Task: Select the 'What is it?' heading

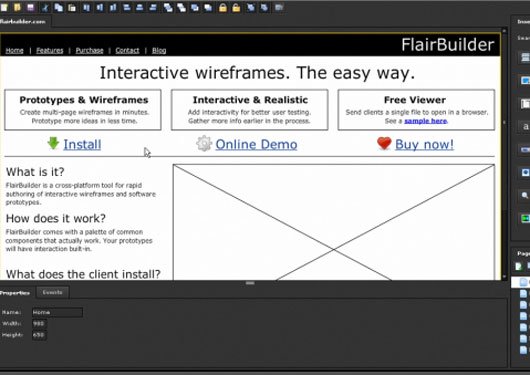Action: coord(35,172)
